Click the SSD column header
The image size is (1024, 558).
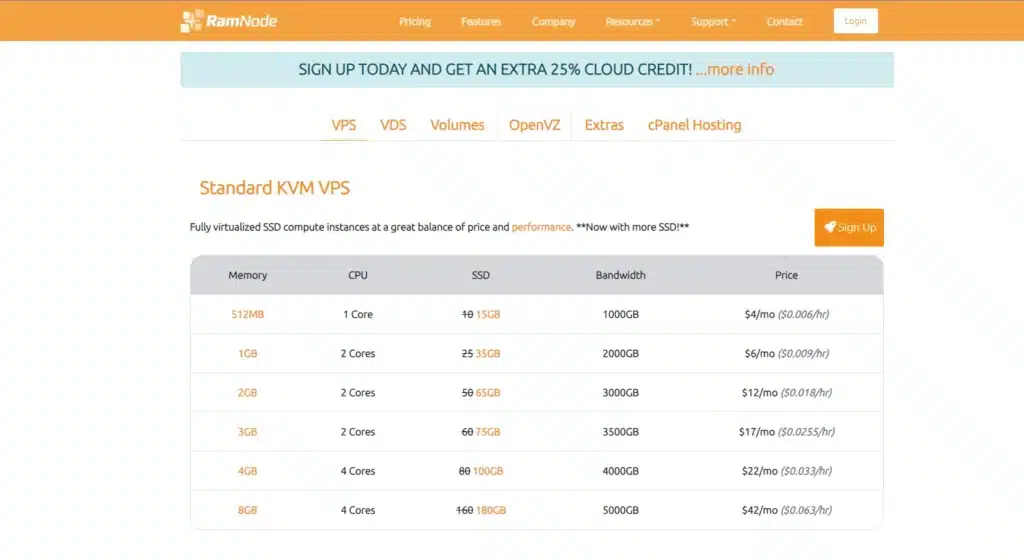click(x=481, y=275)
